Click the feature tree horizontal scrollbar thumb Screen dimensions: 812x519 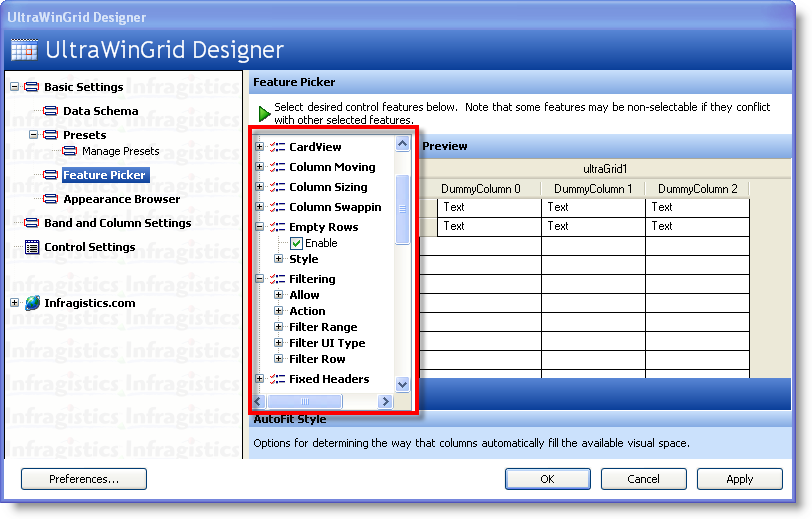coord(306,401)
